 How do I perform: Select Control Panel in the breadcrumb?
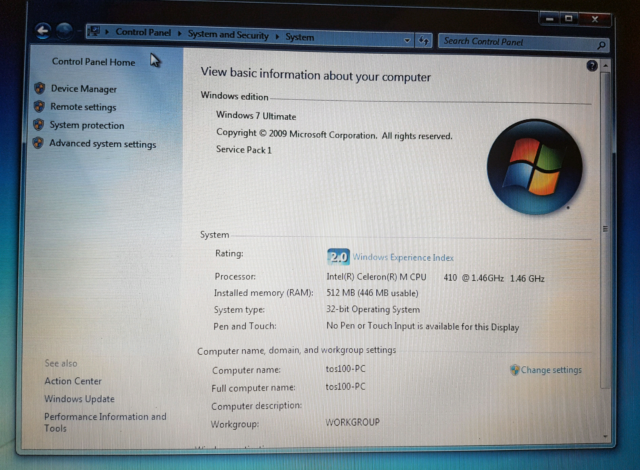coord(143,32)
